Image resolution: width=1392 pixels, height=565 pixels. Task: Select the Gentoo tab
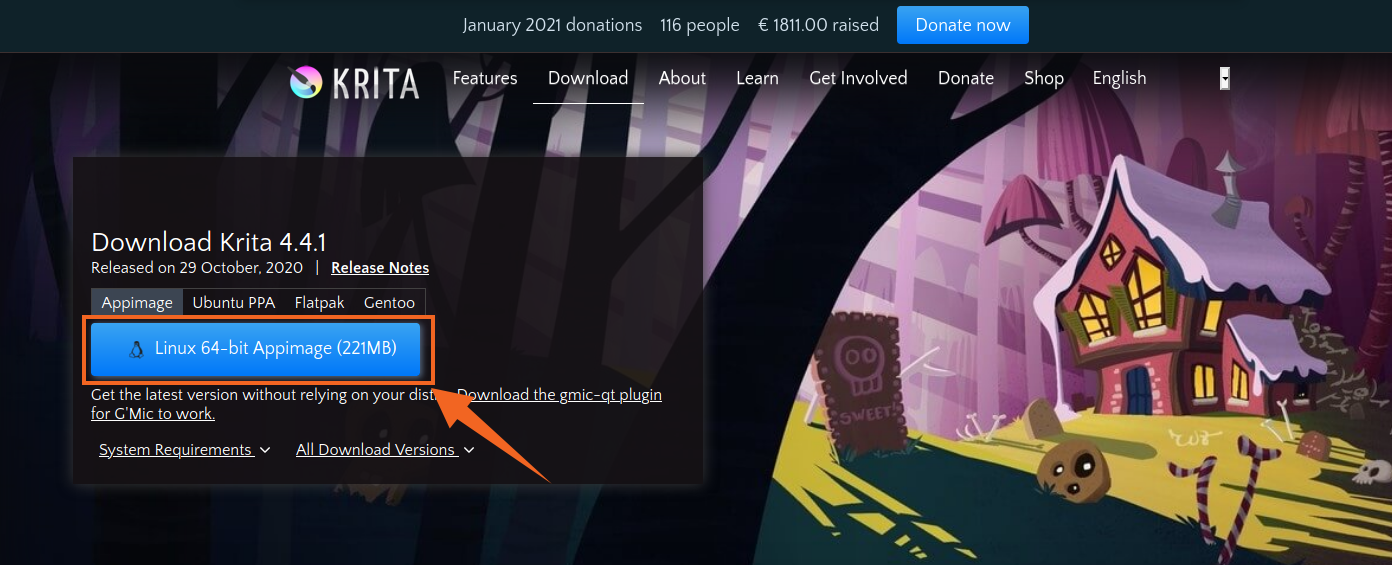[x=389, y=302]
